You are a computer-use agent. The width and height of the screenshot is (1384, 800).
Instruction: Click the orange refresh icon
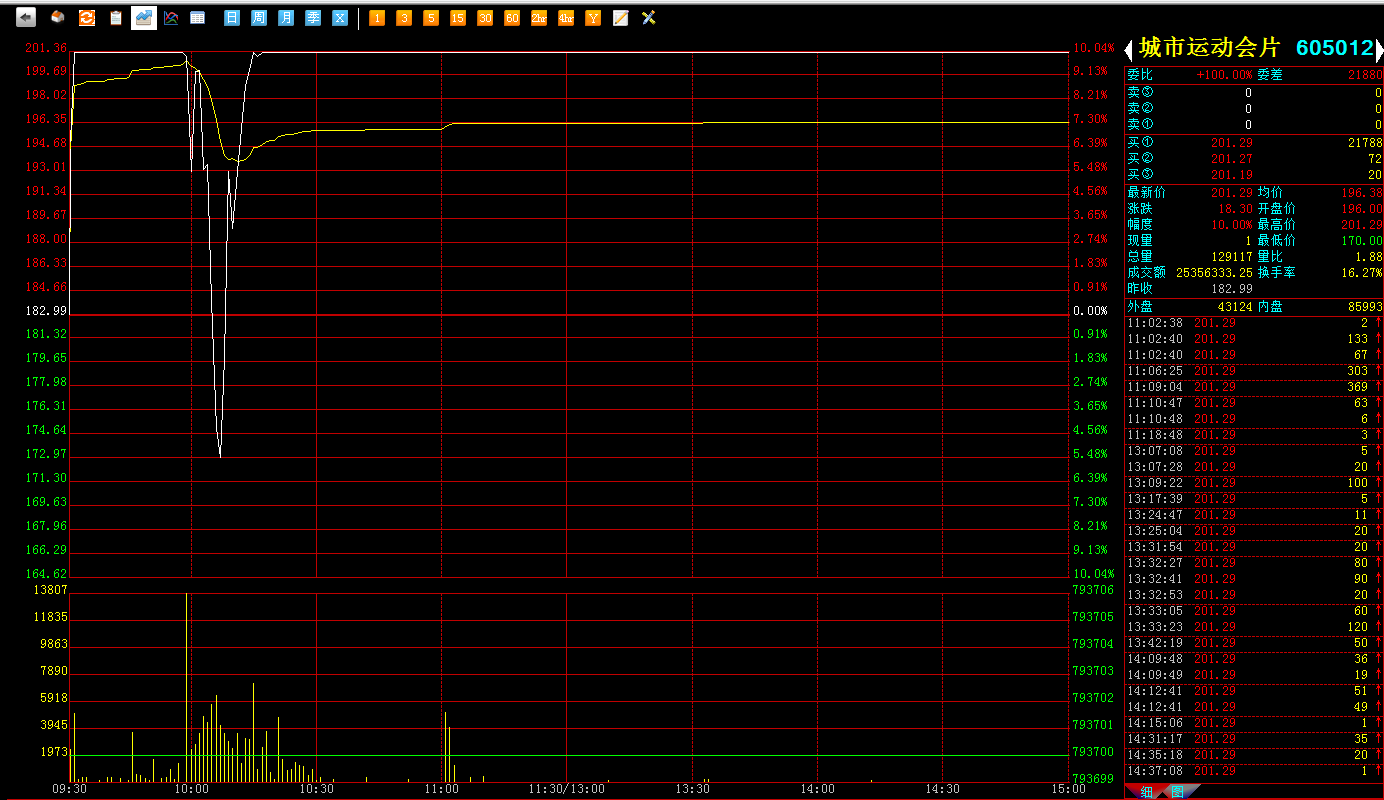click(87, 17)
